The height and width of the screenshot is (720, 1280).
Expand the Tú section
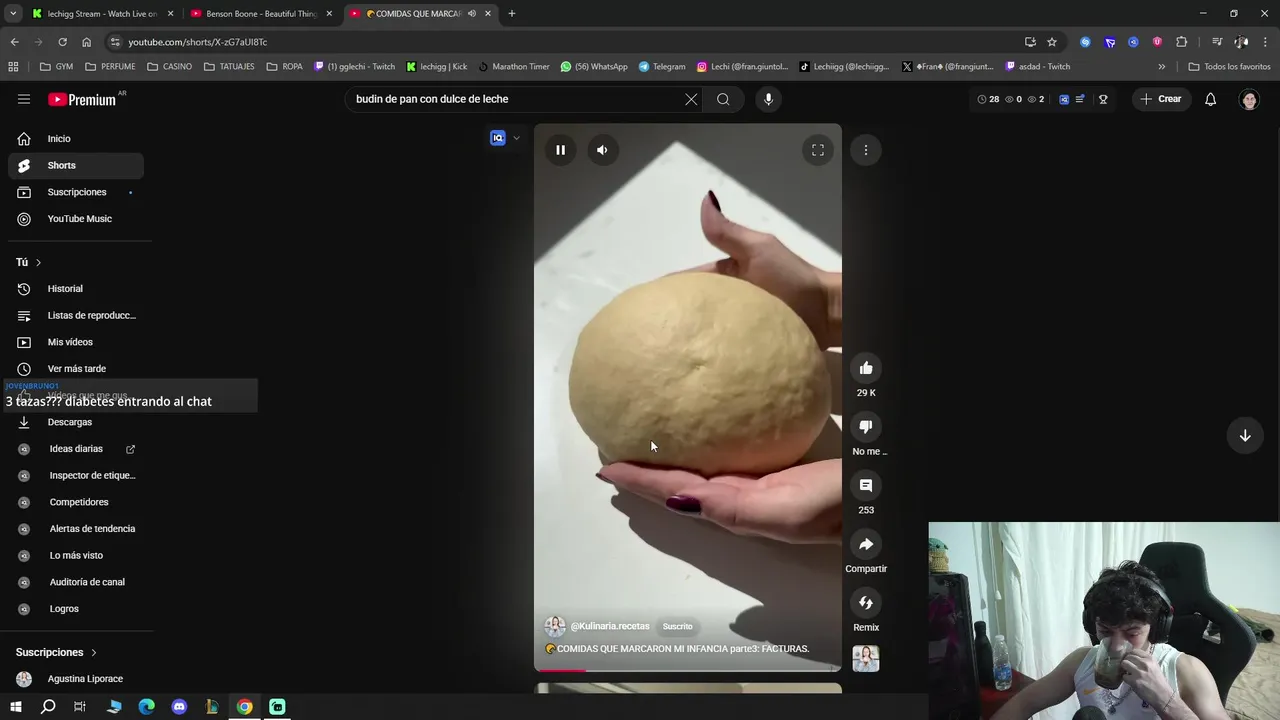(29, 262)
